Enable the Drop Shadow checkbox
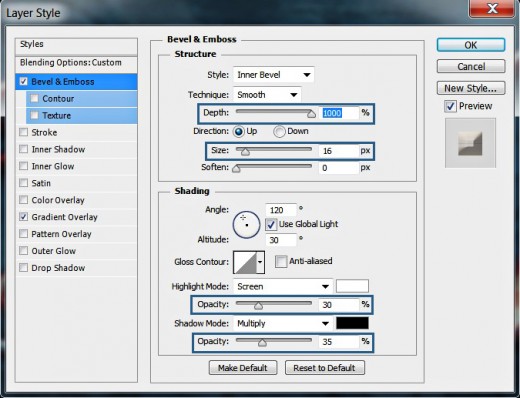Image resolution: width=520 pixels, height=398 pixels. (x=23, y=268)
